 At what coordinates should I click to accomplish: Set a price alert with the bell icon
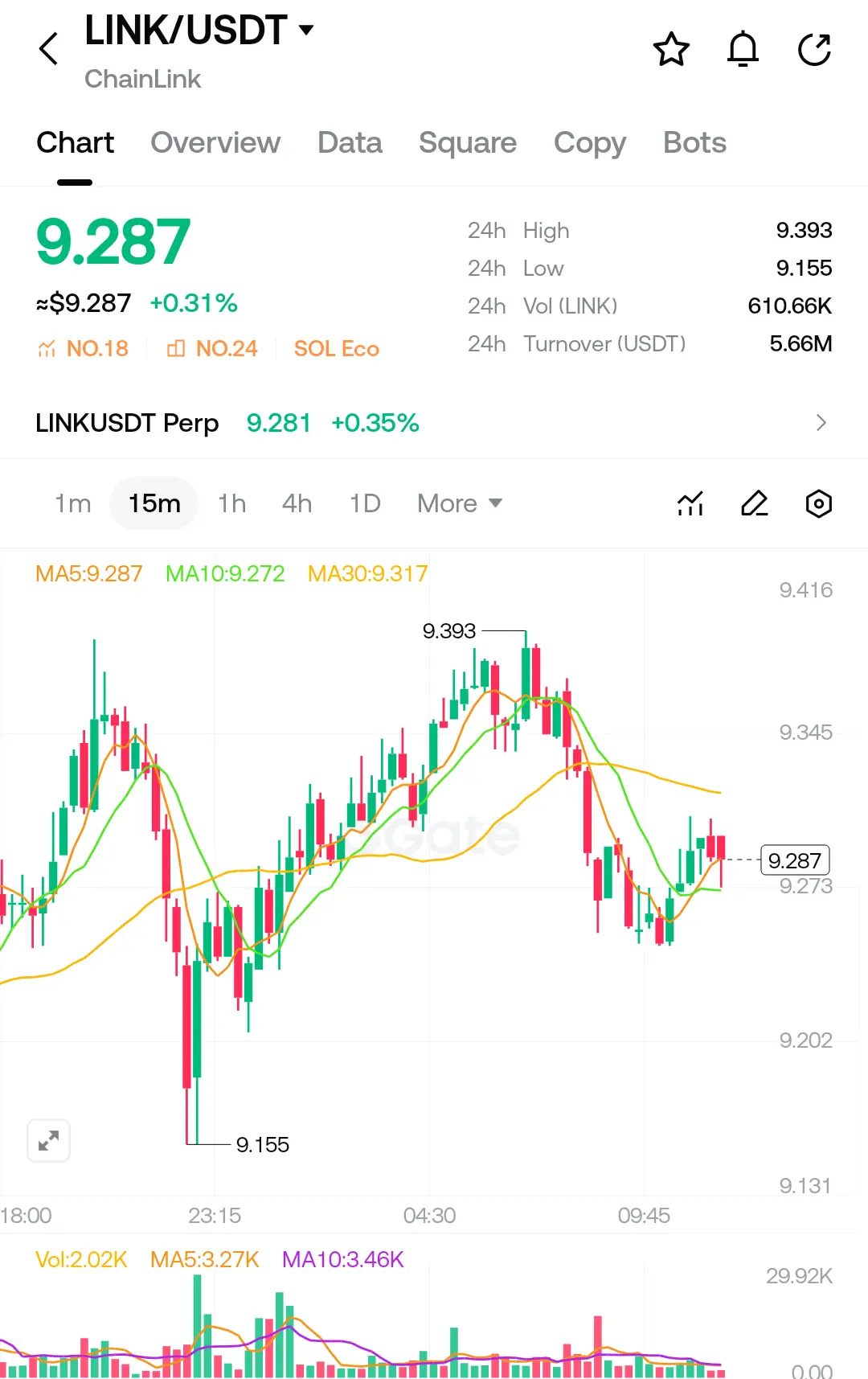pos(743,49)
